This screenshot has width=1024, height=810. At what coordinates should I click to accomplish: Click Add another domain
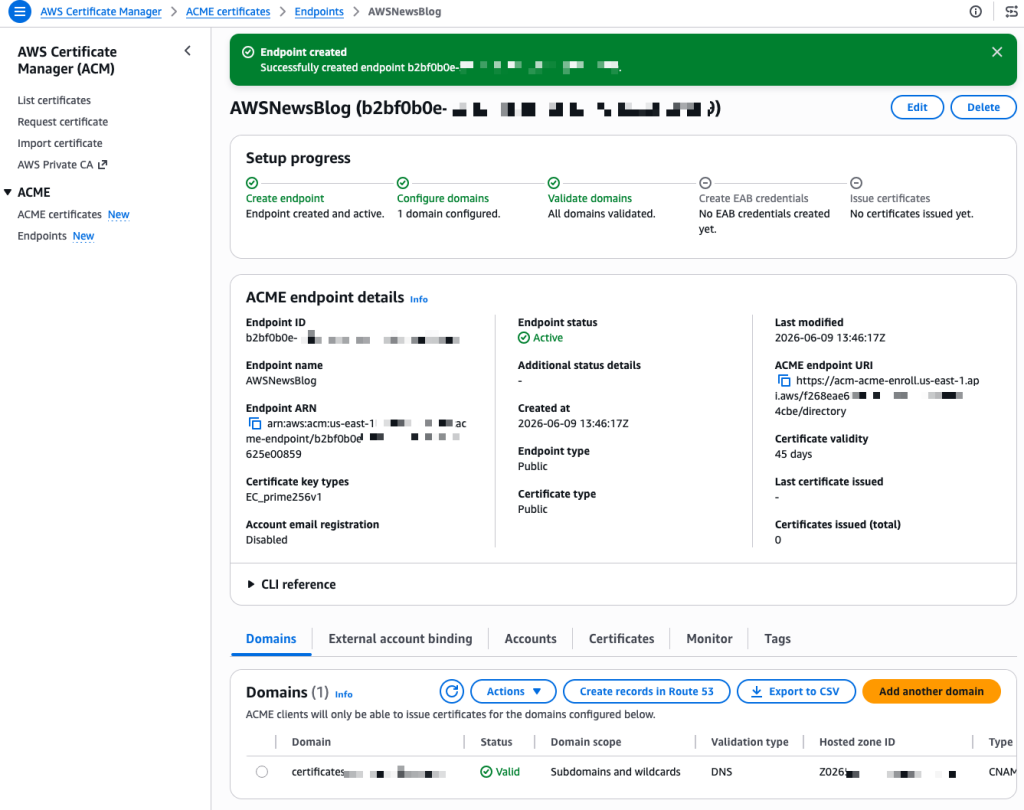[931, 691]
